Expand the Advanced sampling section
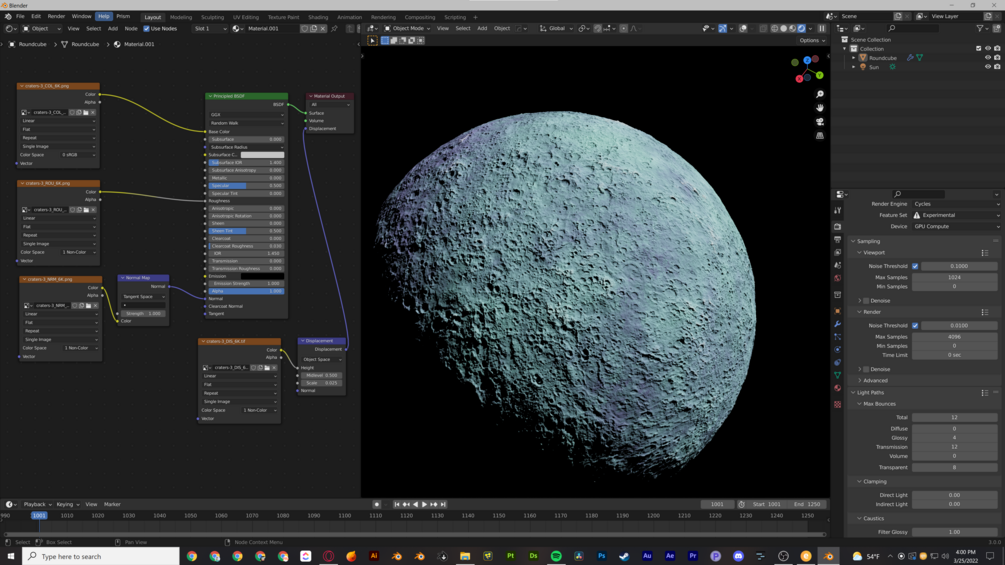 (x=875, y=380)
